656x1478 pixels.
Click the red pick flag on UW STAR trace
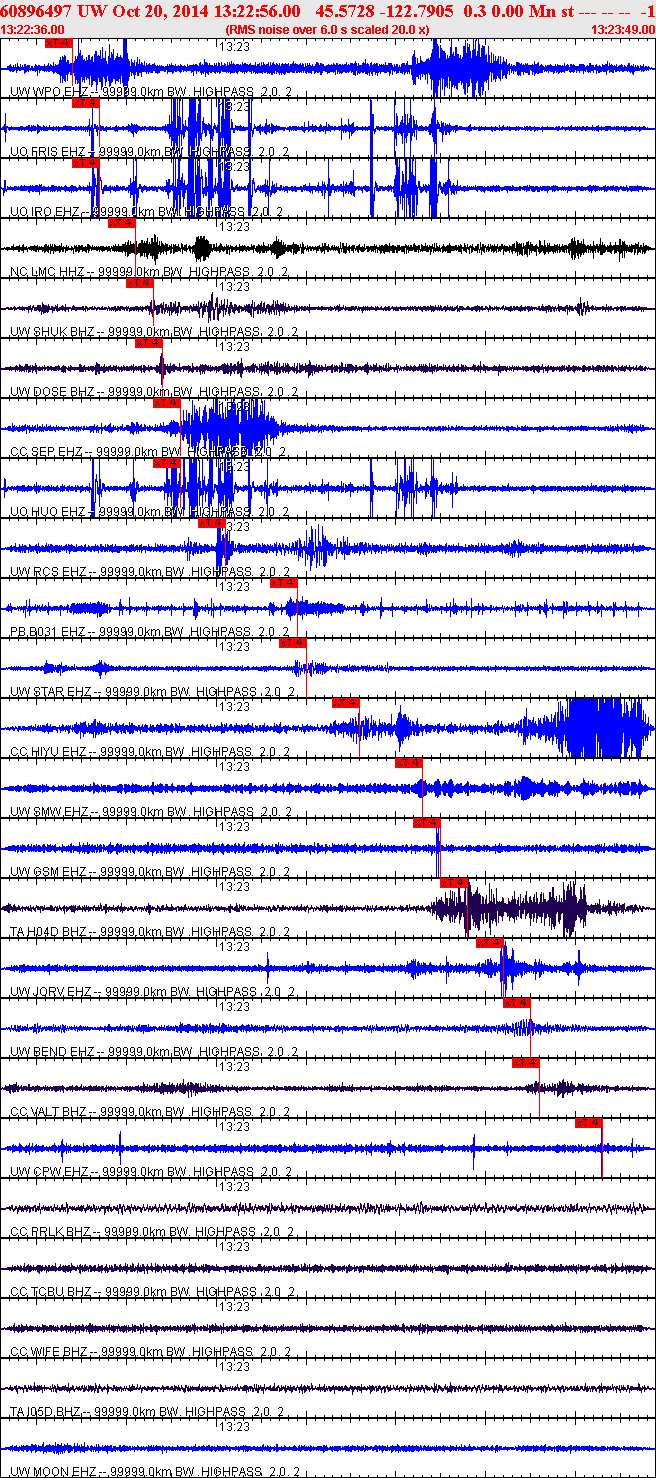coord(293,643)
